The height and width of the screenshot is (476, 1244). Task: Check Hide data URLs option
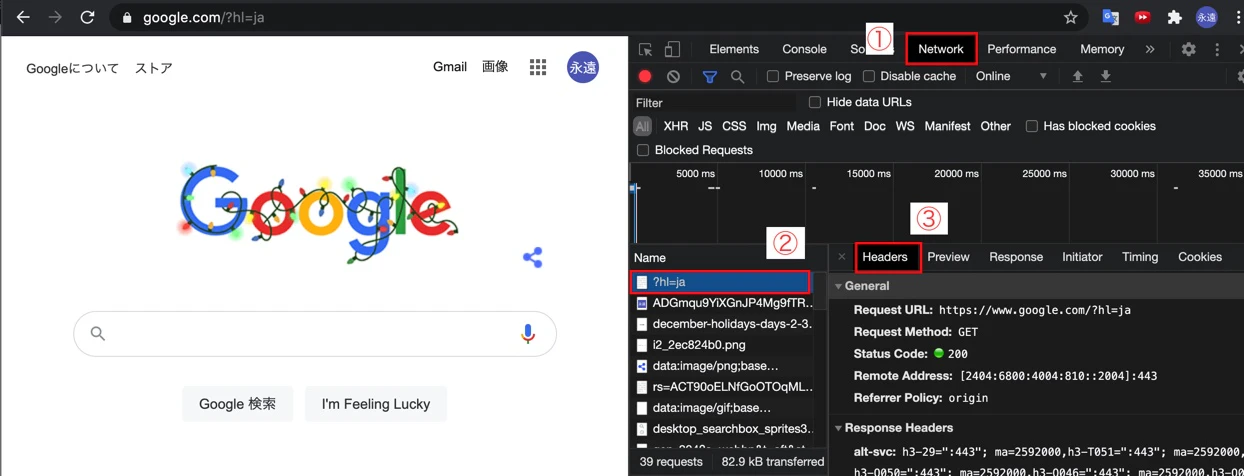[815, 102]
